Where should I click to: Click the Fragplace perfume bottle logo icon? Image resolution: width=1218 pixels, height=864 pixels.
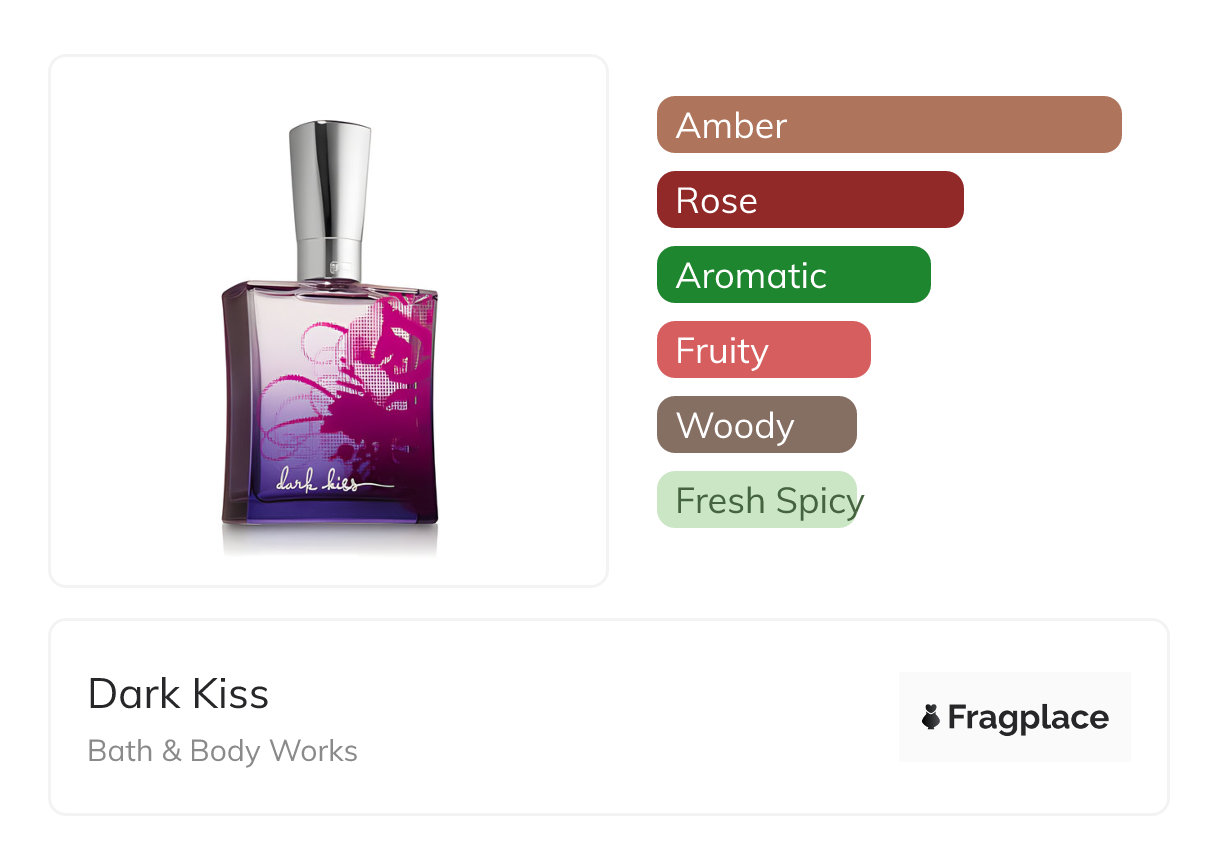click(x=931, y=717)
